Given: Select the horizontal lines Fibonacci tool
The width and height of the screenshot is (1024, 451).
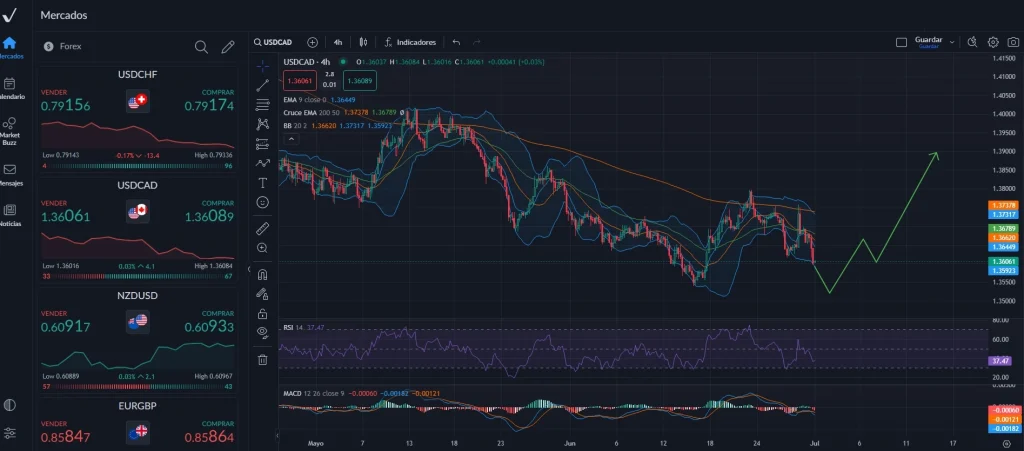Looking at the screenshot, I should [263, 104].
